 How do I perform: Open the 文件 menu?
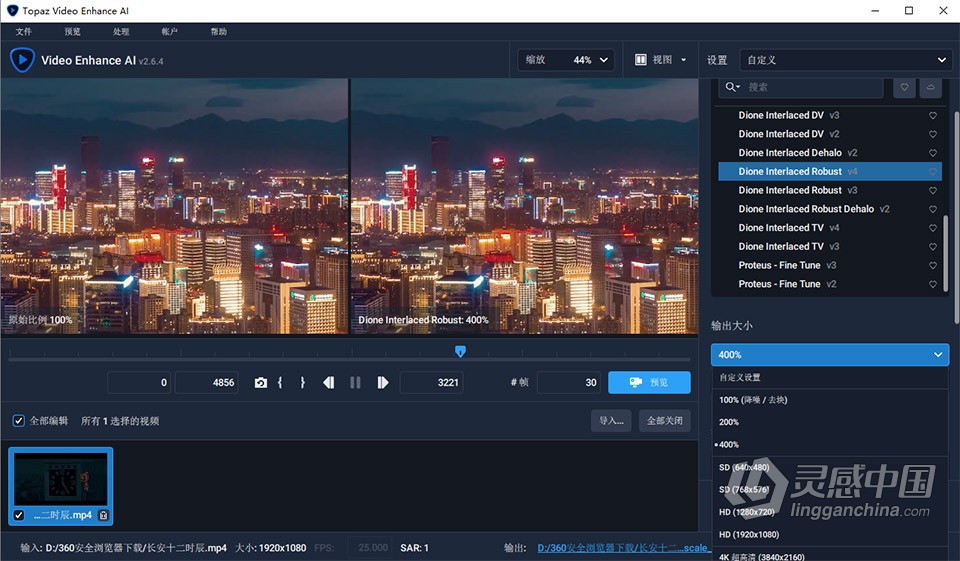[23, 32]
